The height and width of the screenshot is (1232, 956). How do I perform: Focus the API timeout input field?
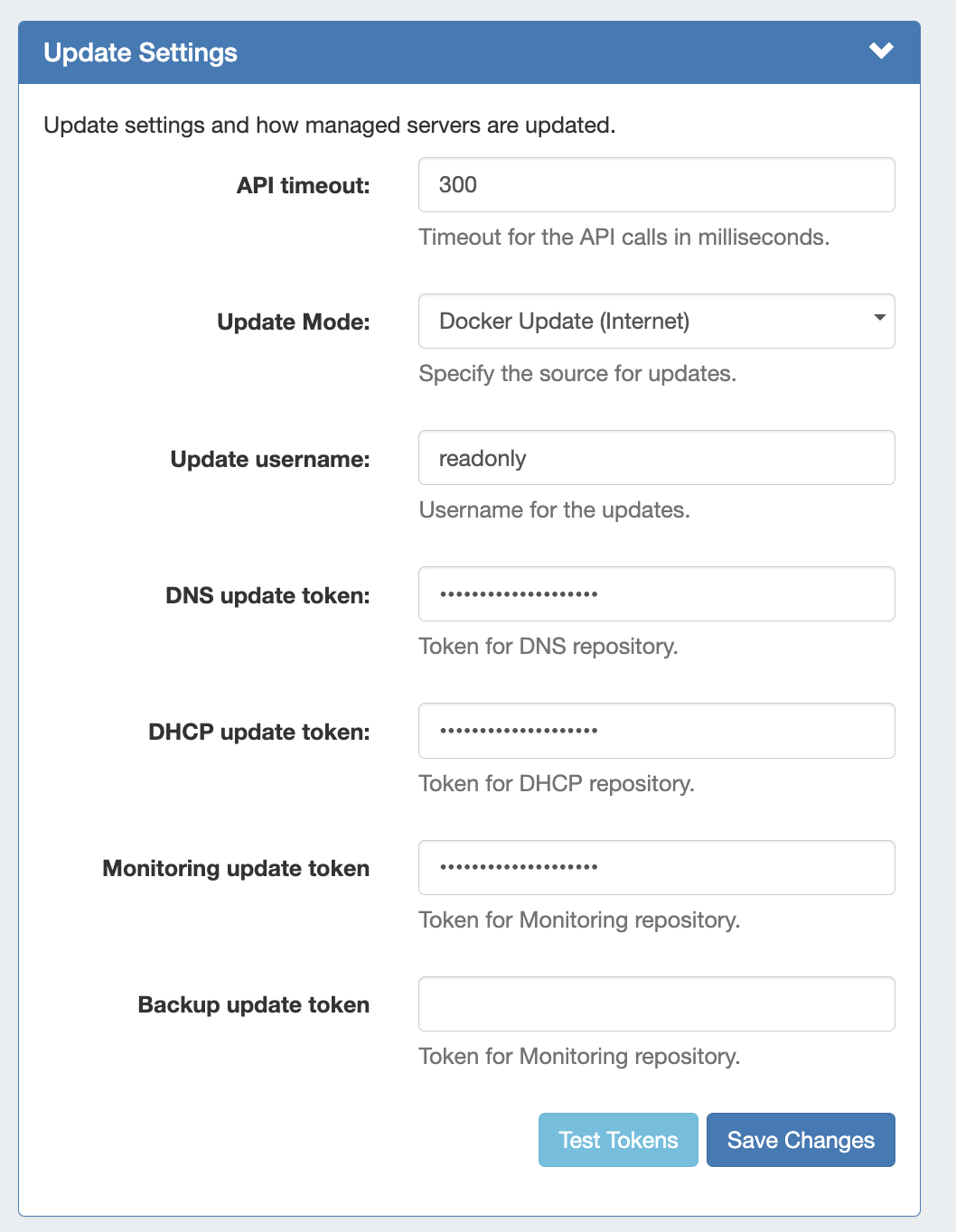656,185
